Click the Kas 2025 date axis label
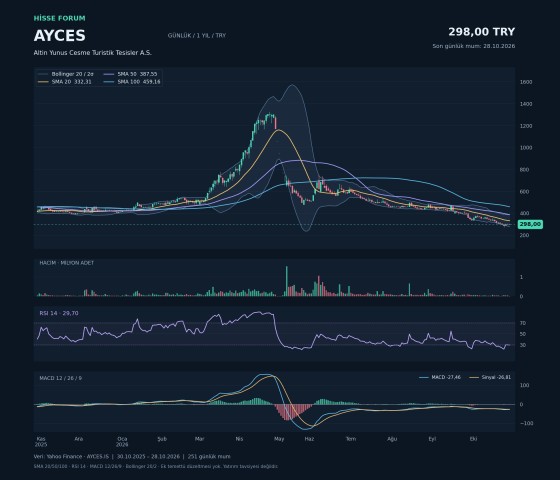 click(x=41, y=442)
